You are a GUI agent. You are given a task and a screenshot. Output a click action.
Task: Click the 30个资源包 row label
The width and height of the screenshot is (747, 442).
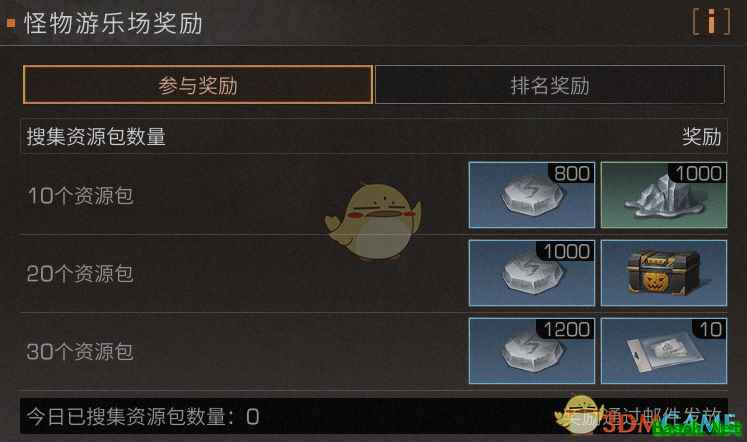[80, 352]
